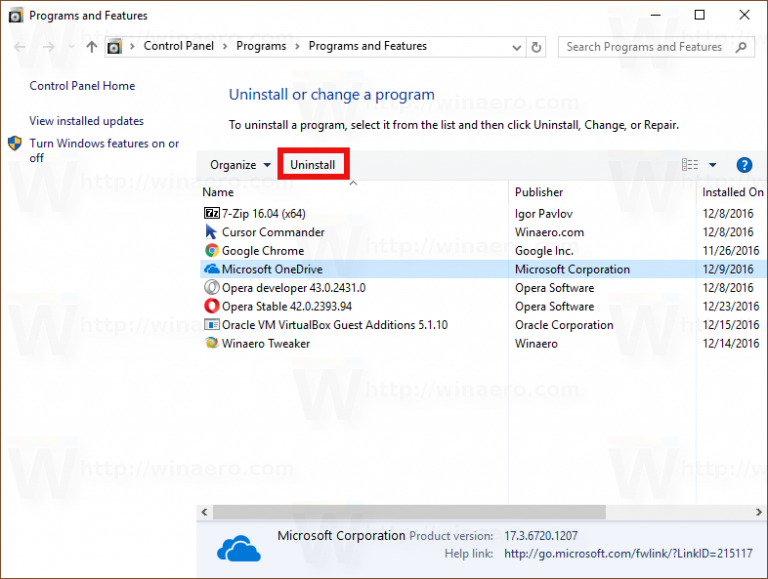The image size is (768, 579).
Task: Click the title bar Programs and Features icon
Action: (x=15, y=16)
